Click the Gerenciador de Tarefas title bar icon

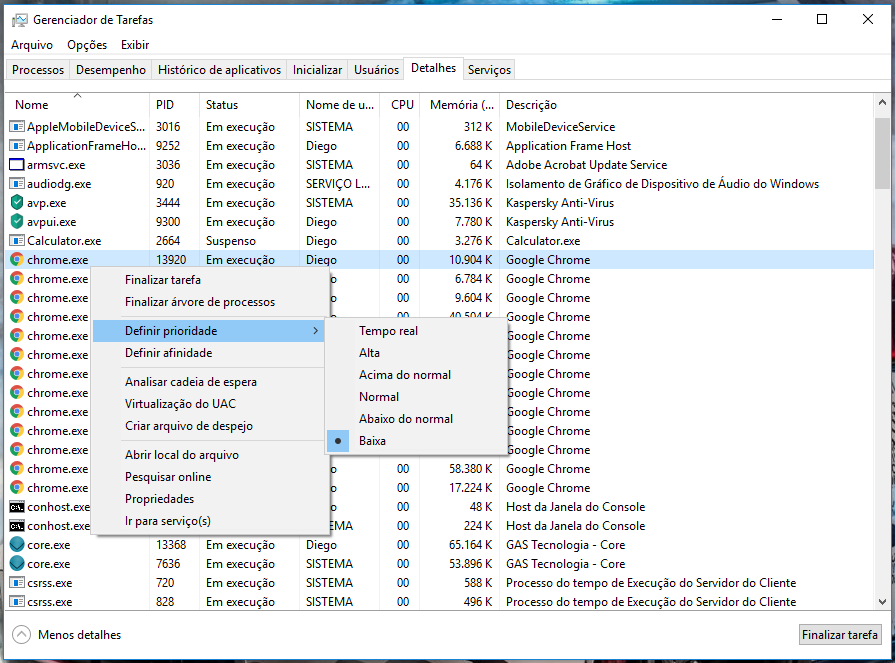coord(19,20)
